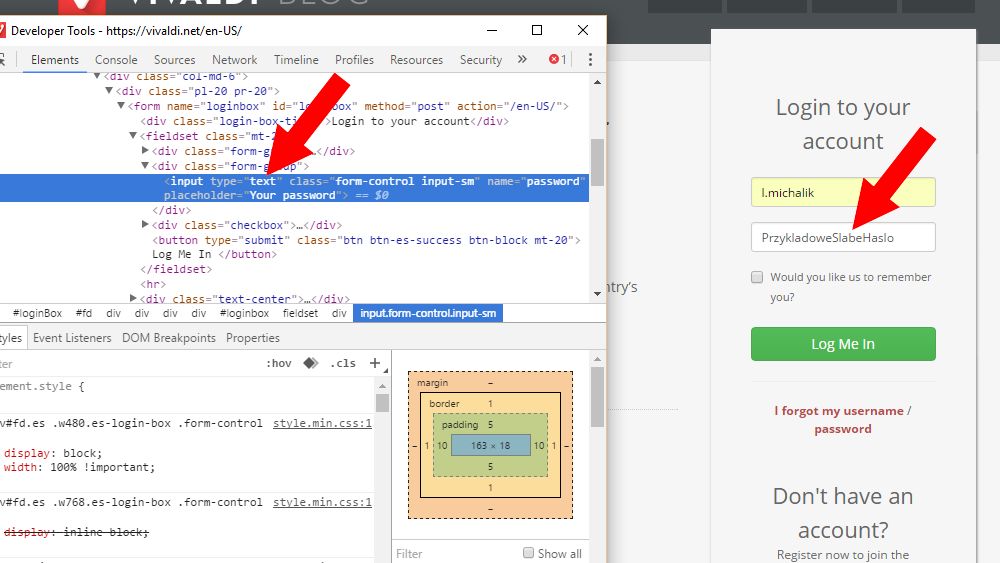Screen dimensions: 1000x563
Task: Open the Profiles tab
Action: [x=354, y=59]
